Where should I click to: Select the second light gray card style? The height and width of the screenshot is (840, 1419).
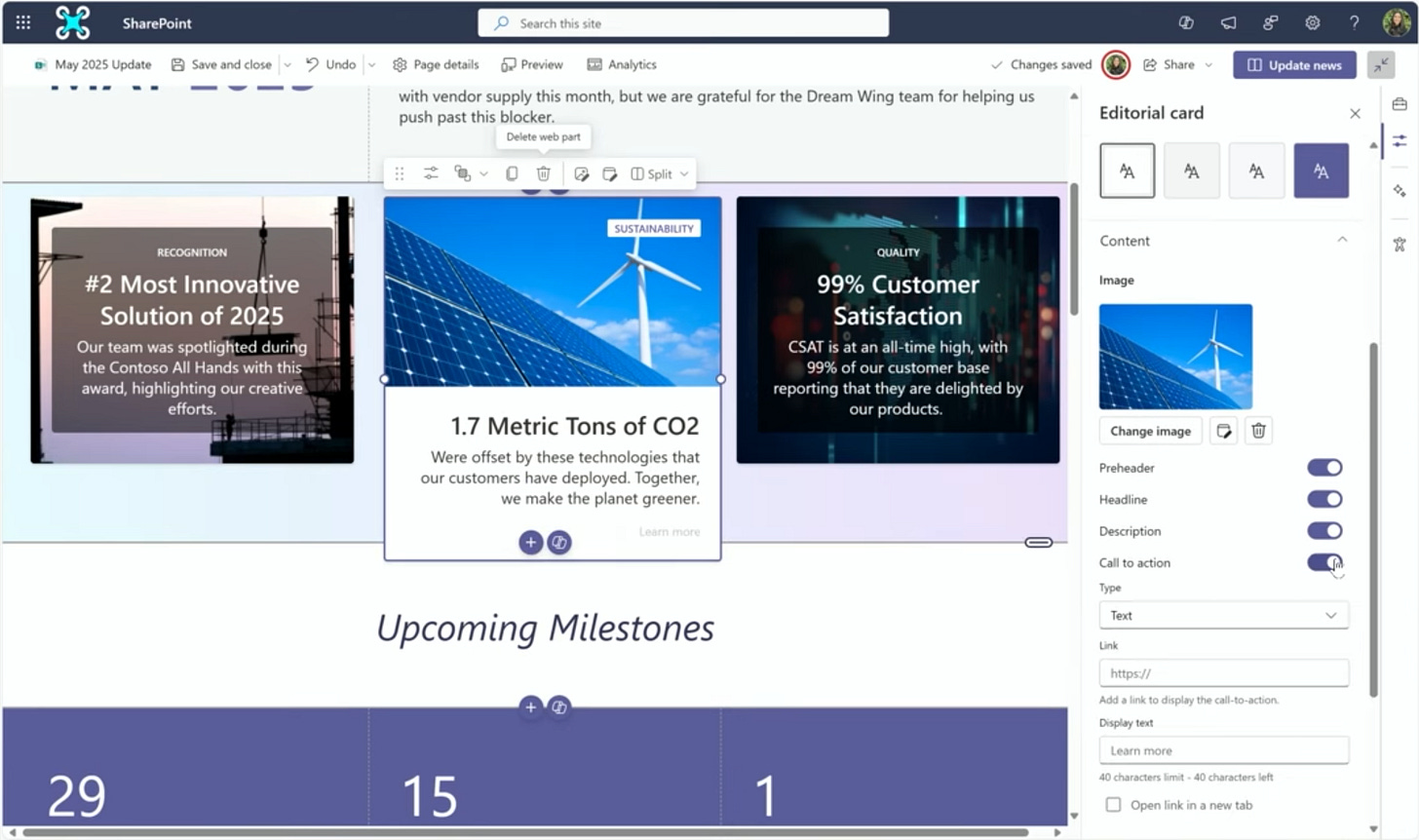[1191, 171]
